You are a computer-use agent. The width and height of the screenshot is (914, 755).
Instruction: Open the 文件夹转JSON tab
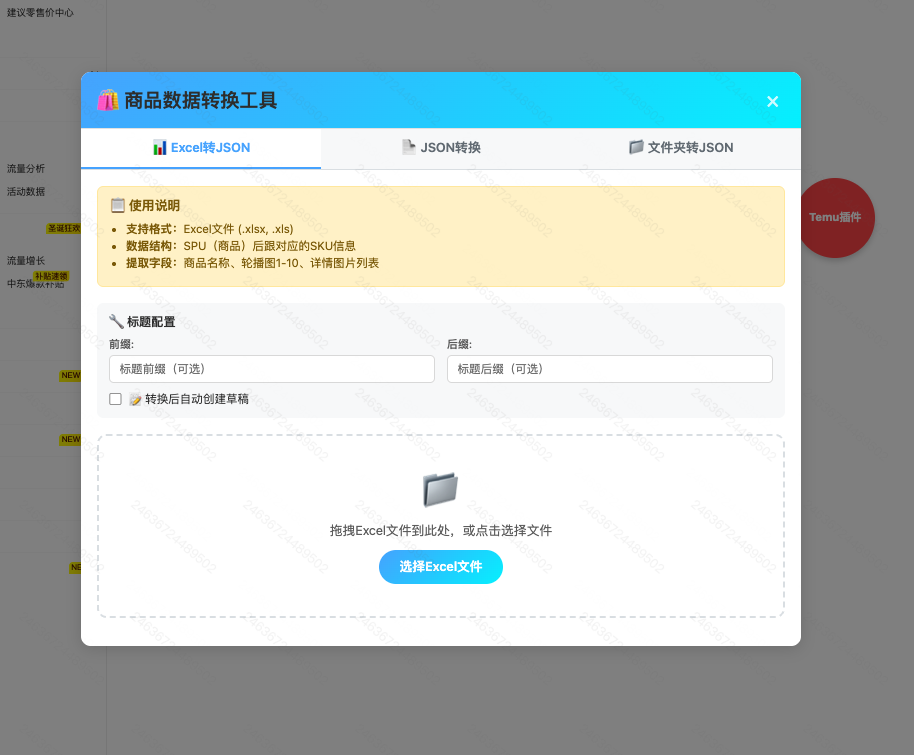click(683, 147)
